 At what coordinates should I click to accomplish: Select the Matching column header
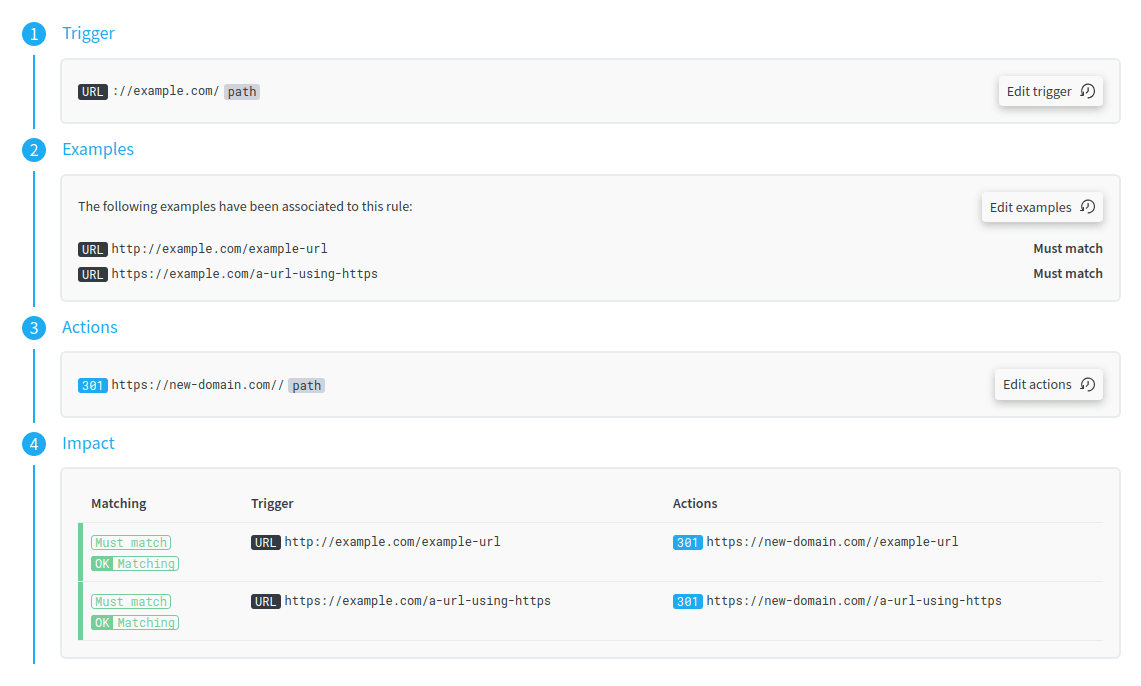[118, 503]
